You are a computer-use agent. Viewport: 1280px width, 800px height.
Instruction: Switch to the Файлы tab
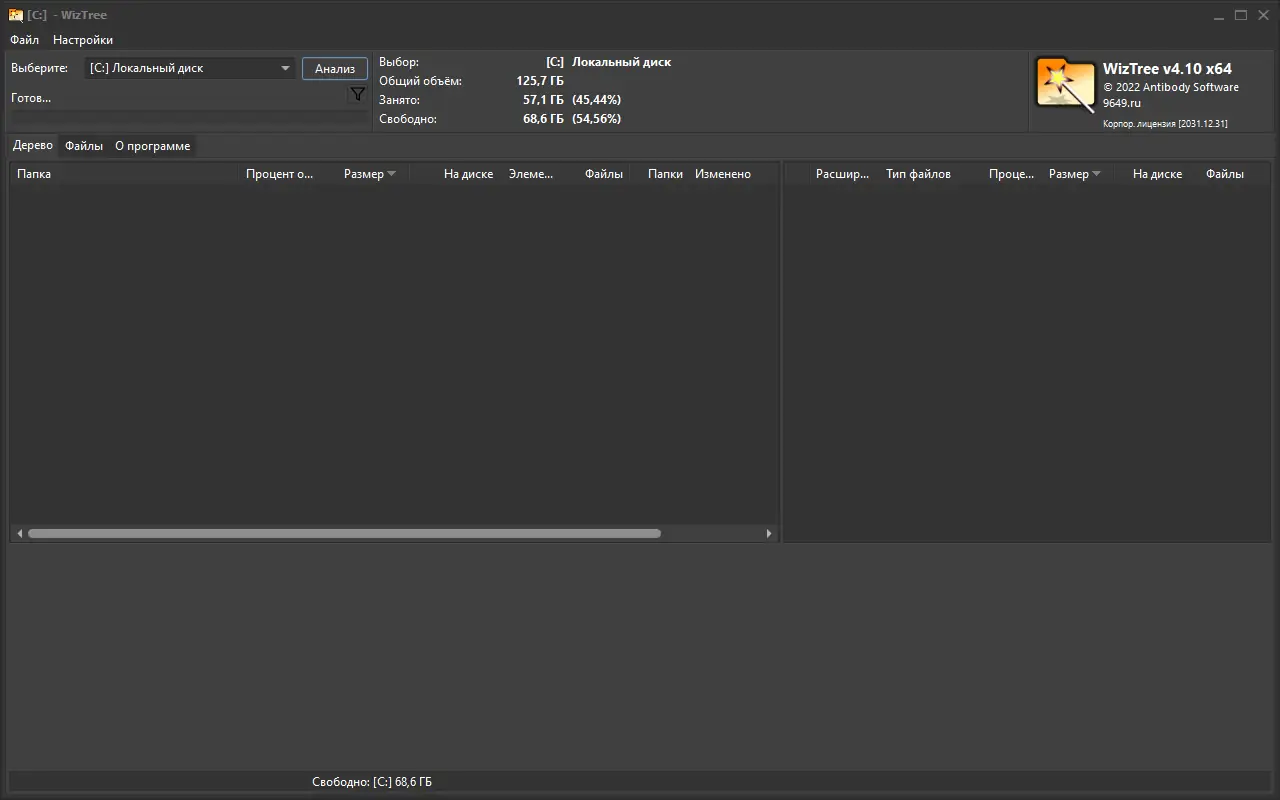[x=84, y=146]
